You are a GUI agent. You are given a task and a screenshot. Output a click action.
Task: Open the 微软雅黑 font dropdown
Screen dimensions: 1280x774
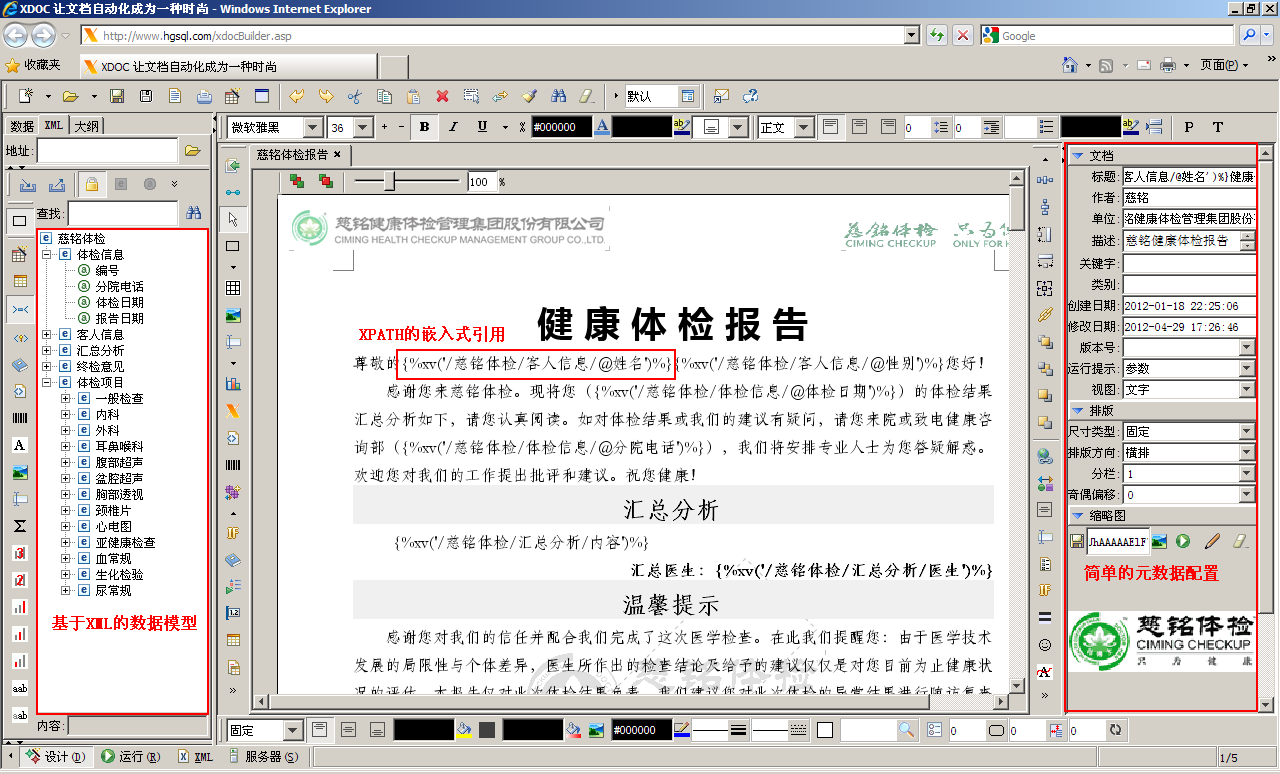point(313,127)
